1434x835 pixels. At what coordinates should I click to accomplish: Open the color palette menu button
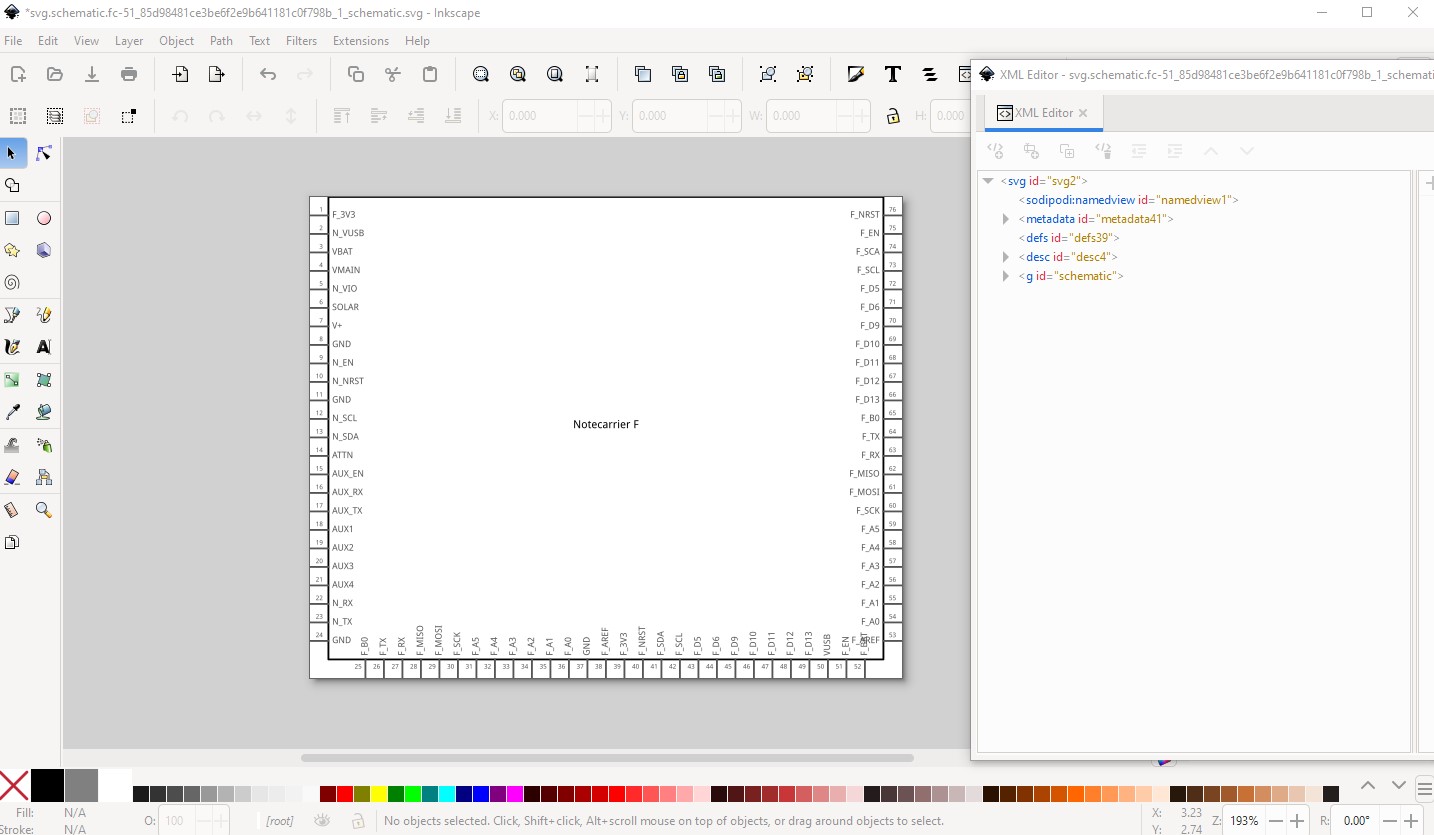pyautogui.click(x=1424, y=787)
